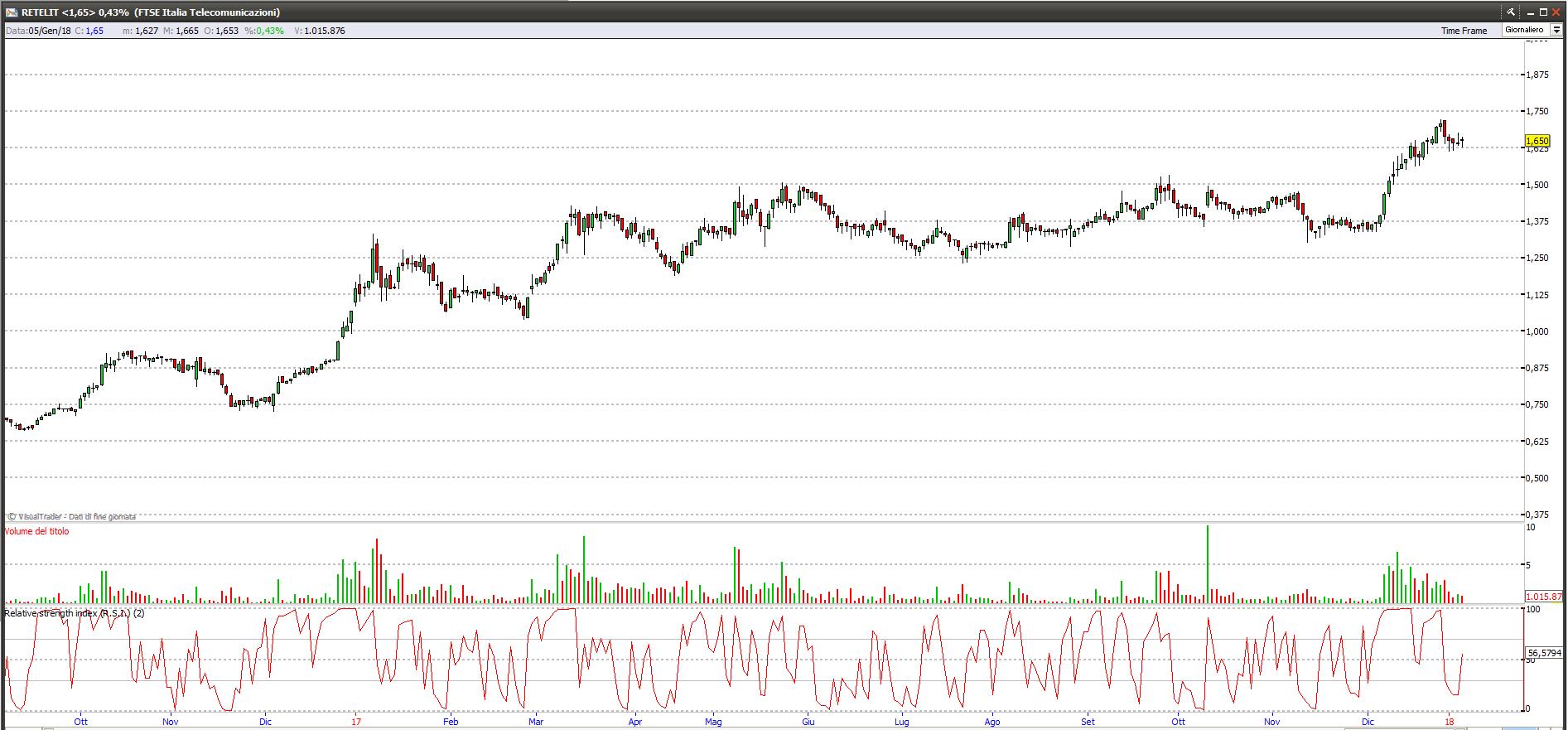Open the Giornaliero time frame dropdown arrow
The height and width of the screenshot is (730, 1568).
coord(1556,30)
